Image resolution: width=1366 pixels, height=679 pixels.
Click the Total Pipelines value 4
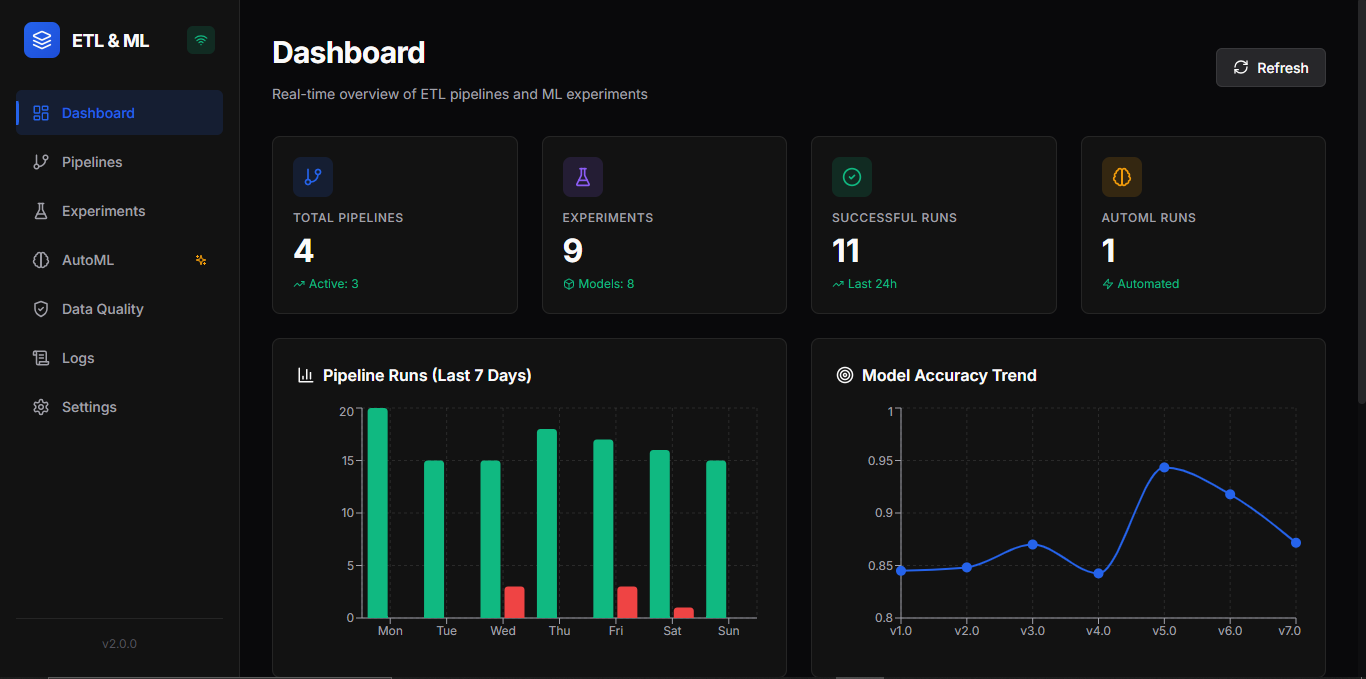click(x=304, y=250)
